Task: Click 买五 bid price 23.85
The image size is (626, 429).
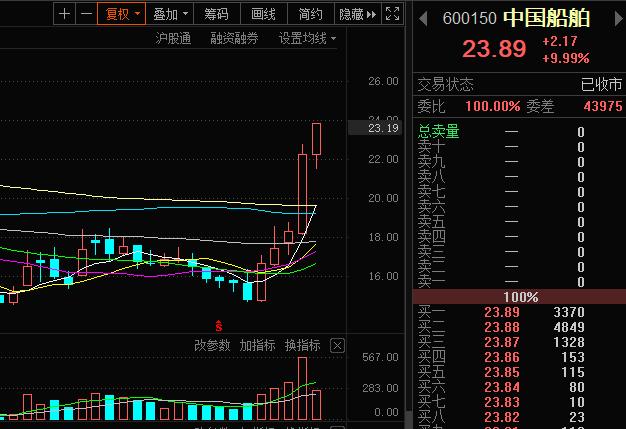Action: (x=502, y=372)
